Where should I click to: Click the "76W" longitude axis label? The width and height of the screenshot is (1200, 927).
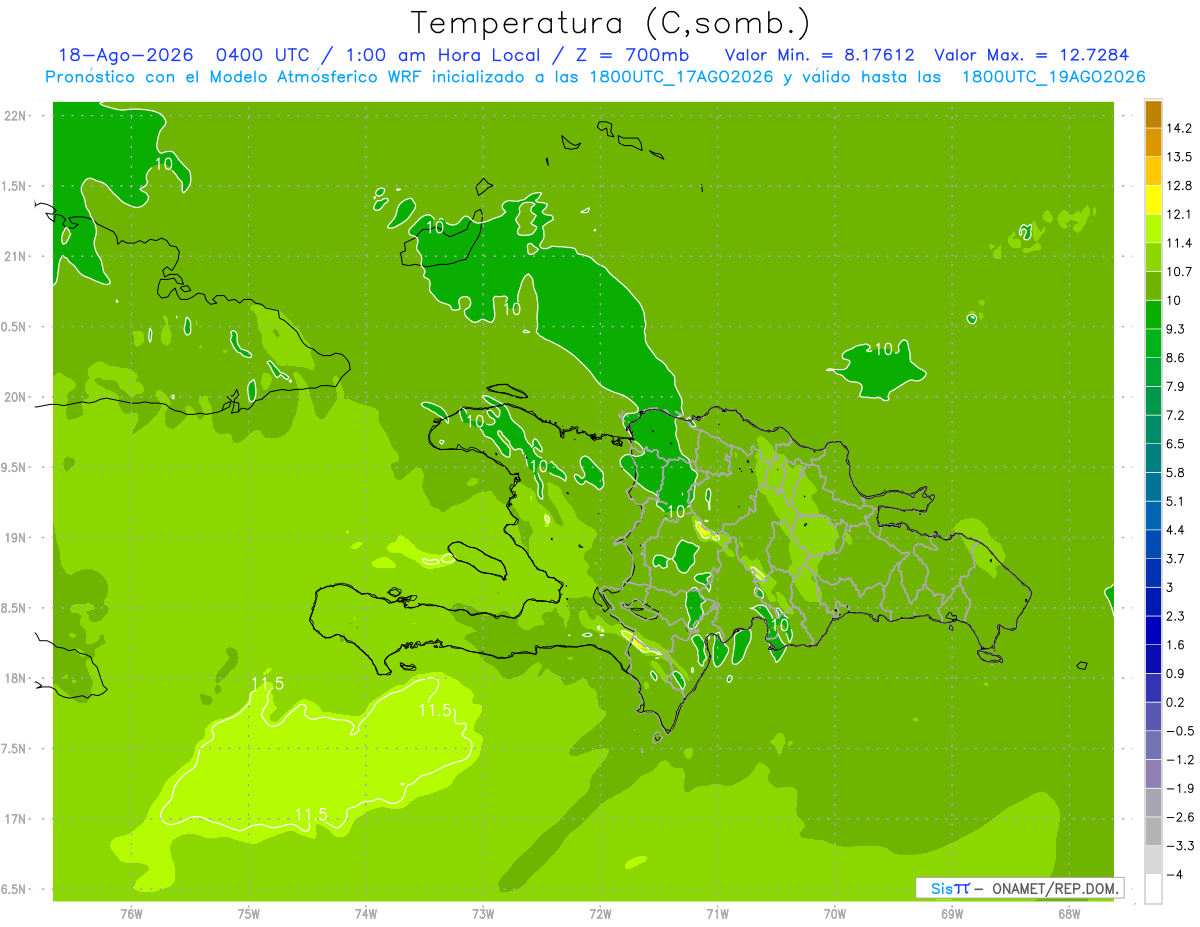point(131,913)
